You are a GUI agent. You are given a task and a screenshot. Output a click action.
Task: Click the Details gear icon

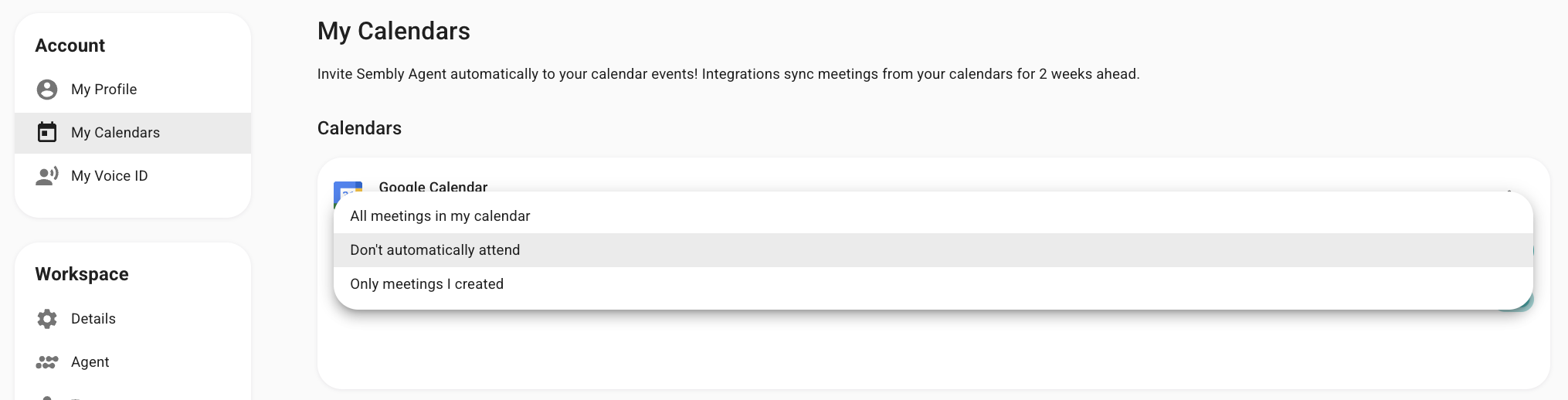(x=47, y=319)
